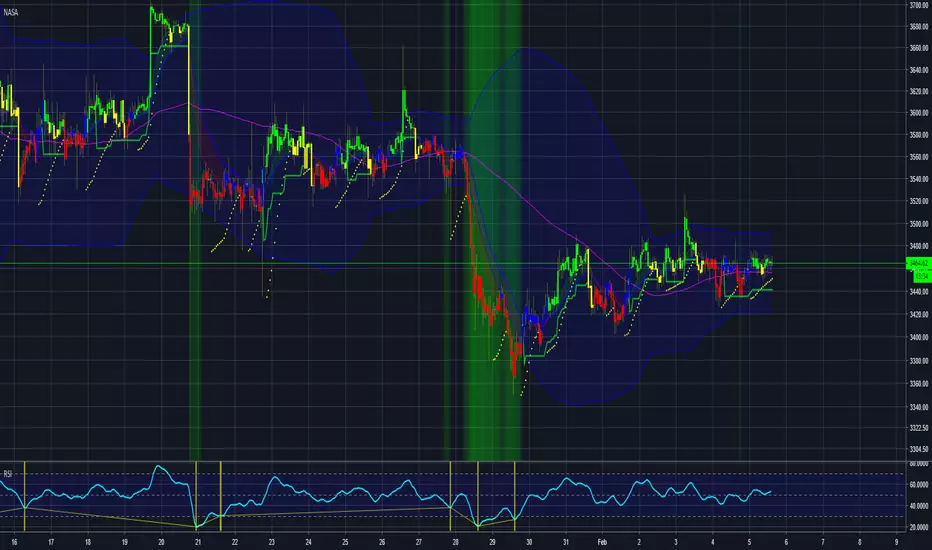
Task: Click date label 28 on time axis
Action: tap(455, 542)
